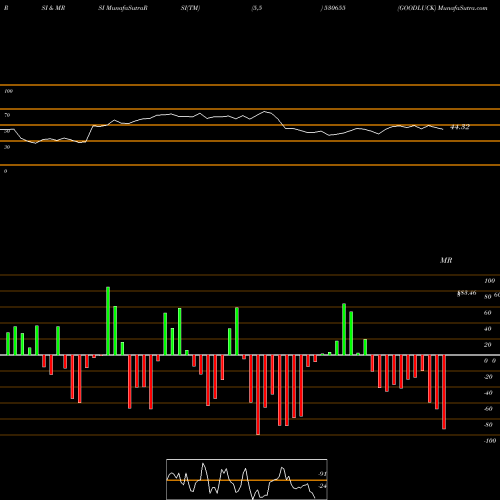Click the deepest red bar reaching -100
Viewport: 500px width, 500px height.
258,395
